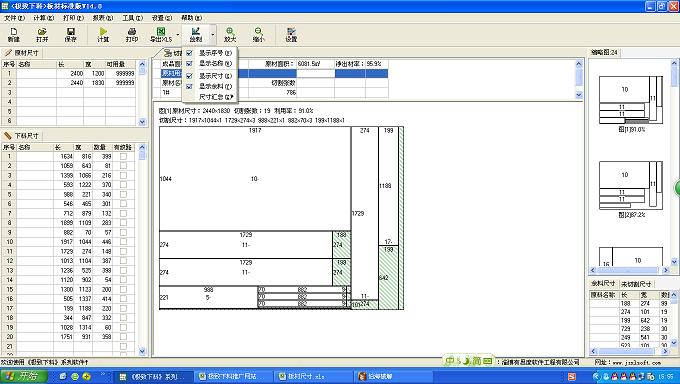Click the 打开 (Open) toolbar icon
This screenshot has height=384, width=680.
(x=42, y=35)
